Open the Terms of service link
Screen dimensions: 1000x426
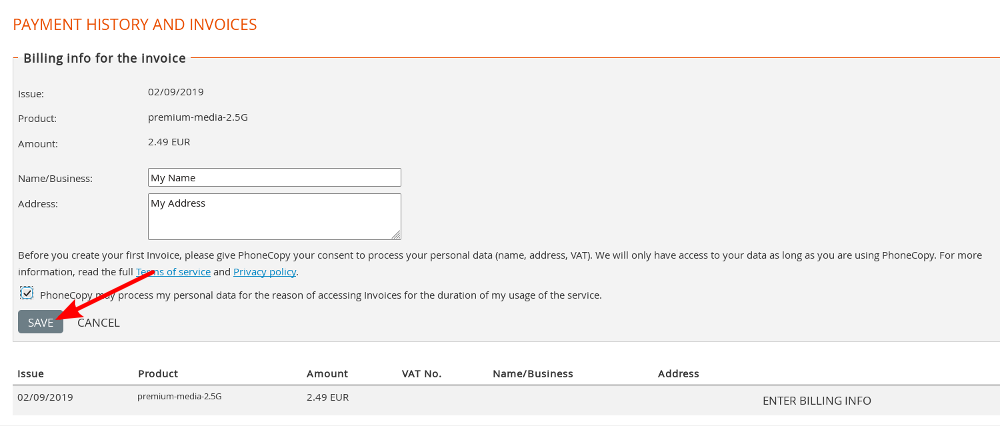coord(173,272)
